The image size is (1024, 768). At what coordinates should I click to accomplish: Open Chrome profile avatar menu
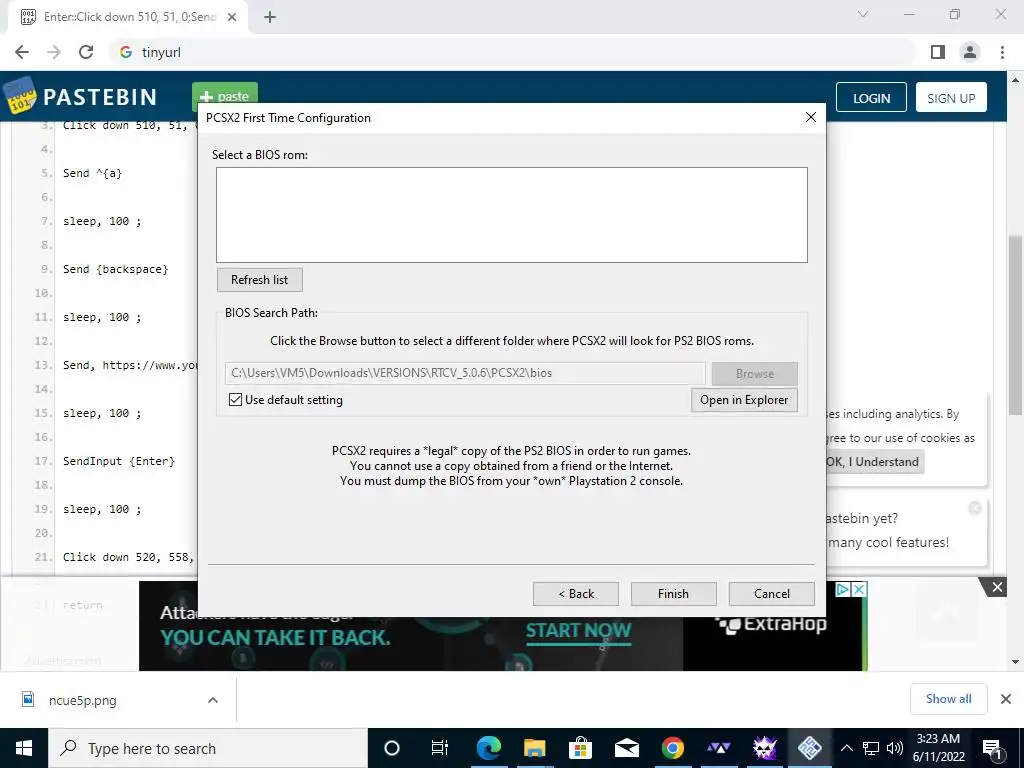(x=970, y=52)
